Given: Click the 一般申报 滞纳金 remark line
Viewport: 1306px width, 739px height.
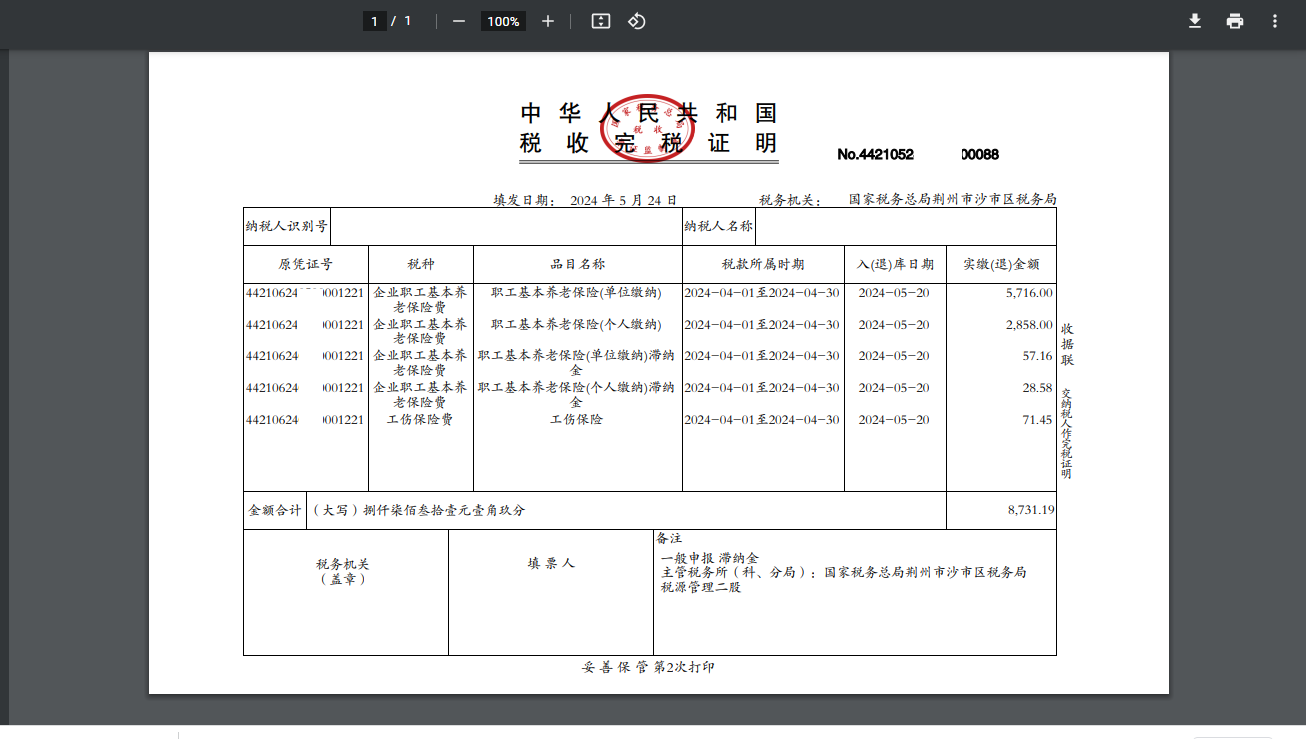Looking at the screenshot, I should pos(710,558).
